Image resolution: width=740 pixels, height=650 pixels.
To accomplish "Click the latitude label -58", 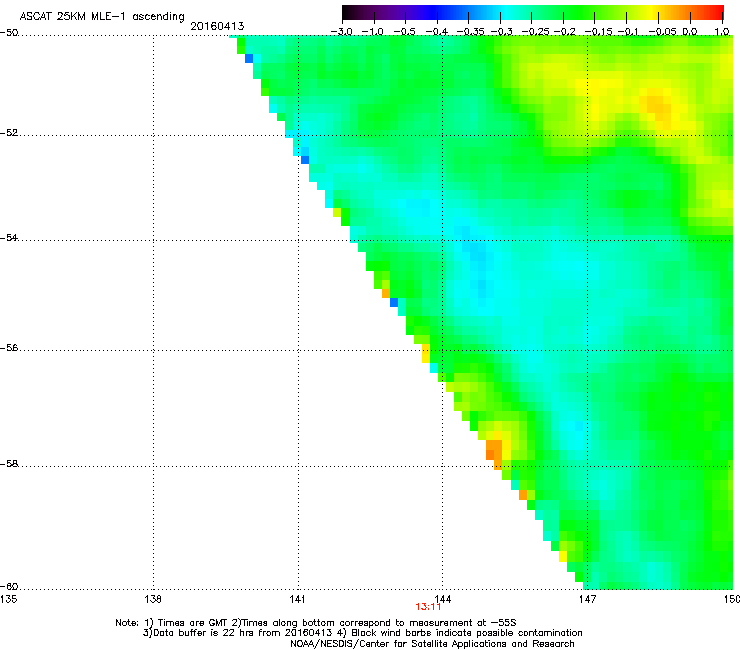I will [9, 464].
